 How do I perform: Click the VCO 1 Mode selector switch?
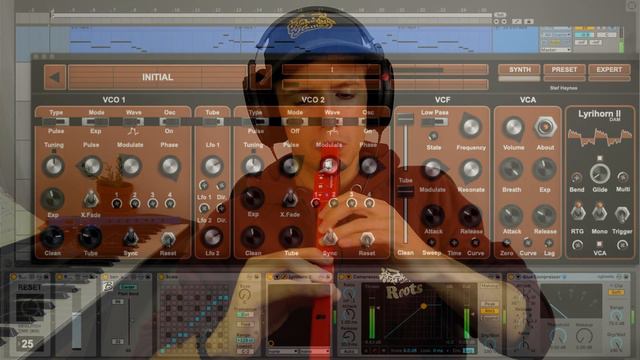95,122
